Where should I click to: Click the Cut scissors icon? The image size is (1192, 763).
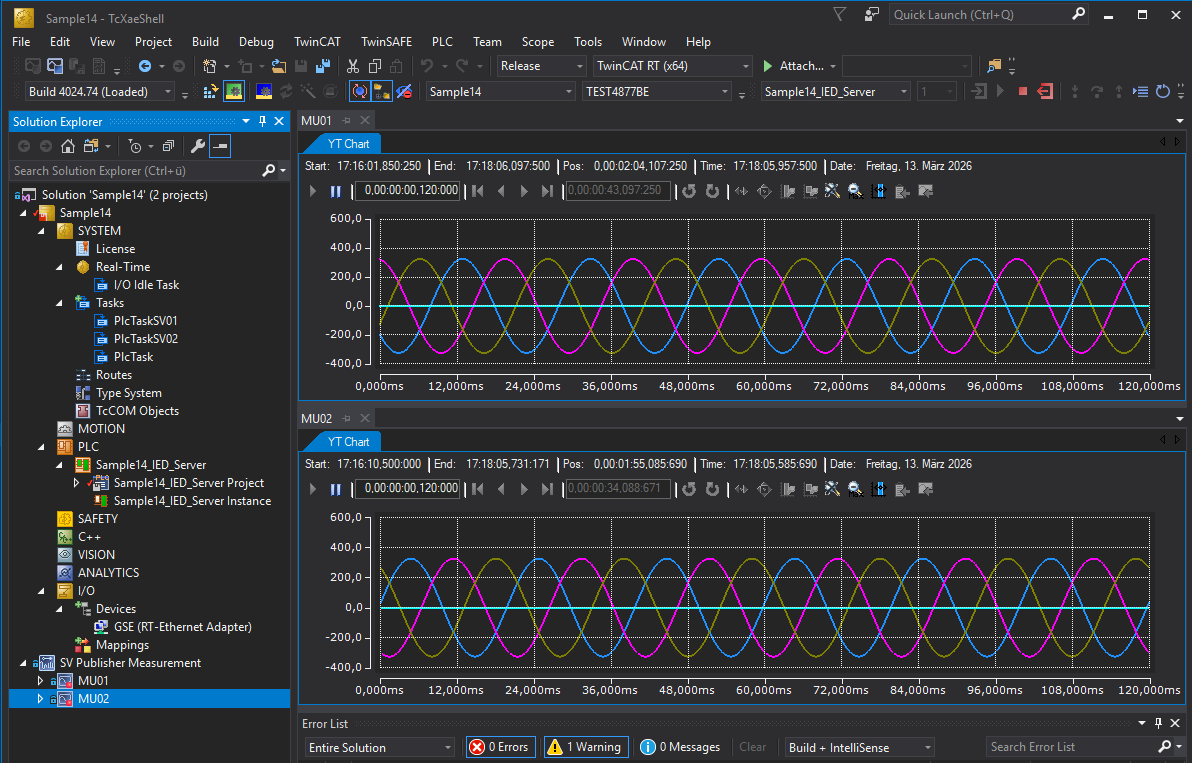[x=353, y=66]
